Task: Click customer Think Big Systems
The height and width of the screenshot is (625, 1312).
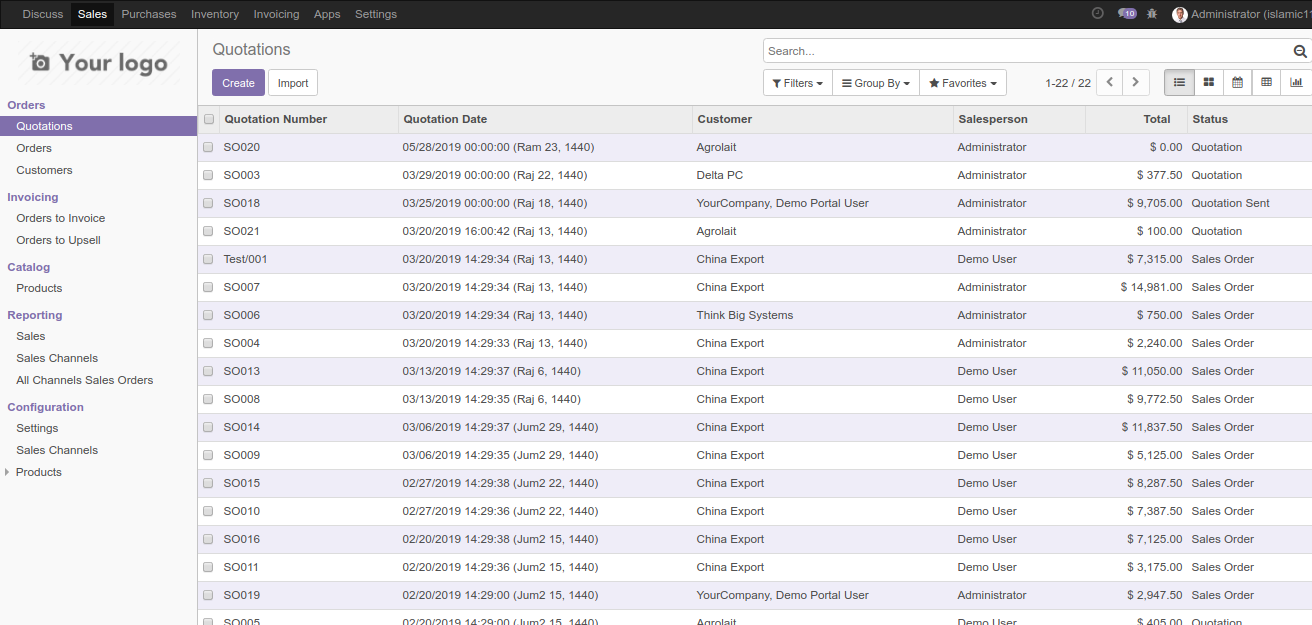Action: click(745, 315)
